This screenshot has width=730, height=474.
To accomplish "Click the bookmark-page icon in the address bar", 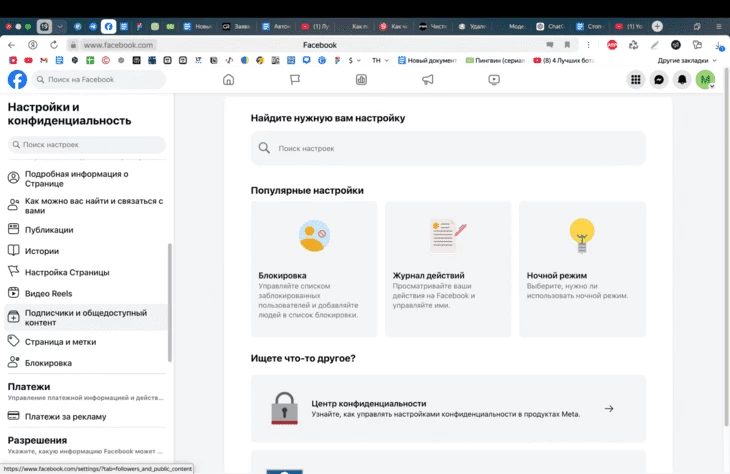I will pos(567,45).
